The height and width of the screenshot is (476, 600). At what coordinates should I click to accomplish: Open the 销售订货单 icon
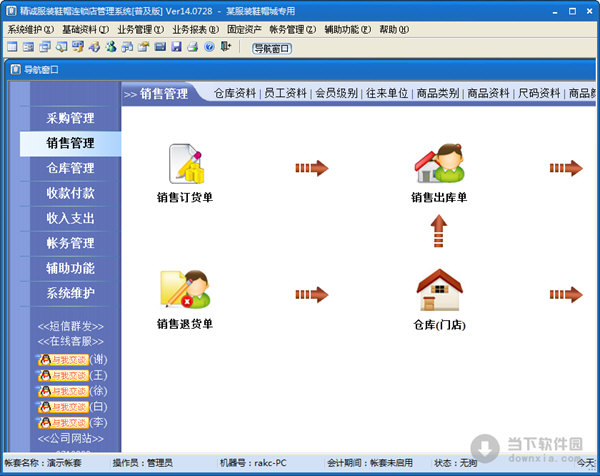[186, 163]
